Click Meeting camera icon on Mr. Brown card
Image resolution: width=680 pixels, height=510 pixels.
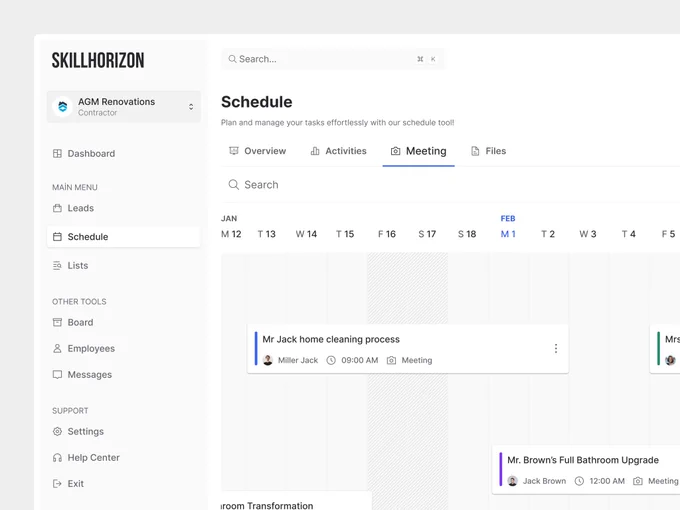point(638,481)
